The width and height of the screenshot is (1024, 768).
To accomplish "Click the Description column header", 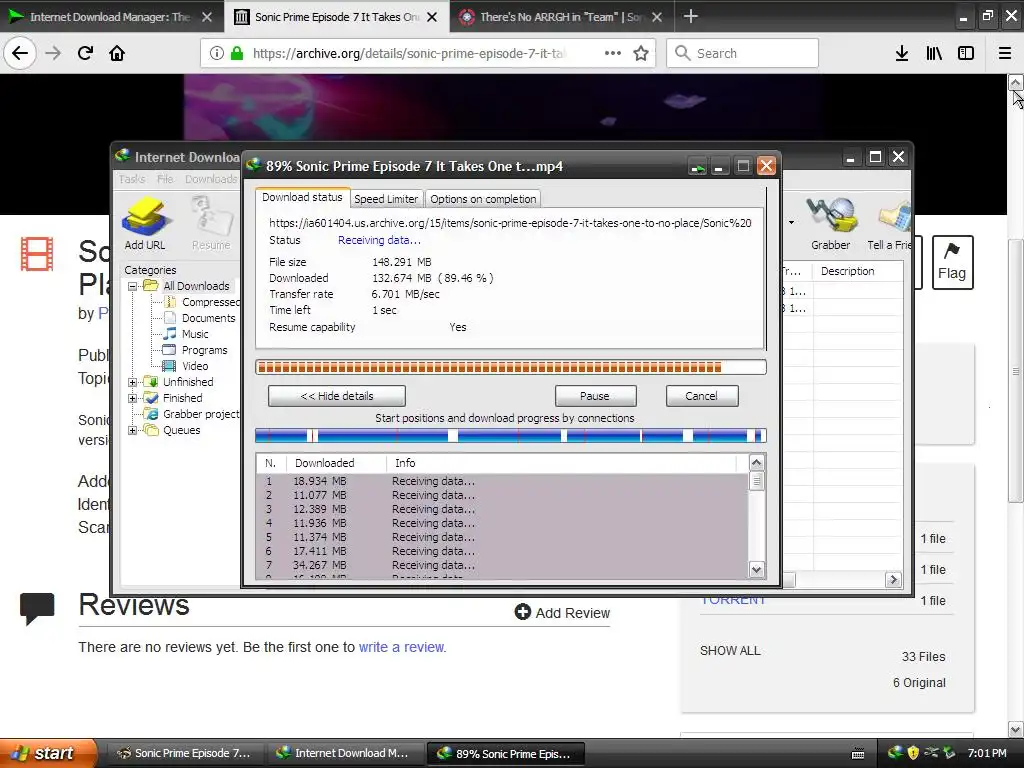I will coord(857,271).
